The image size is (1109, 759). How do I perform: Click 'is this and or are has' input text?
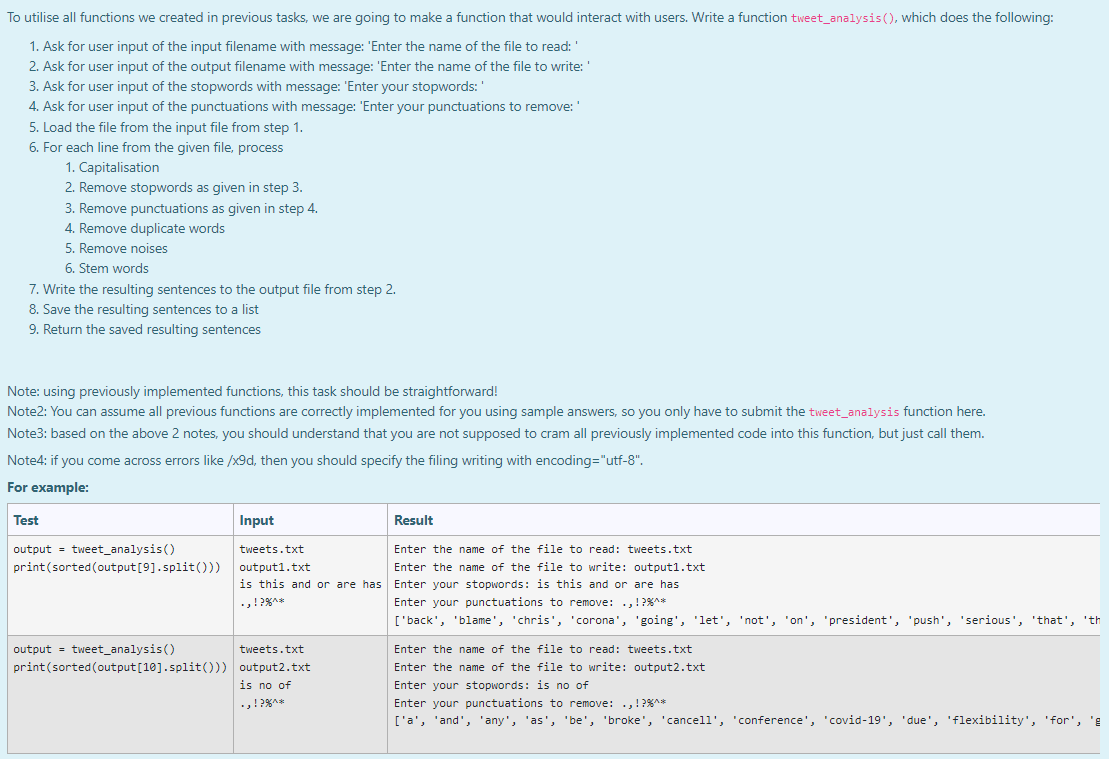click(x=310, y=584)
